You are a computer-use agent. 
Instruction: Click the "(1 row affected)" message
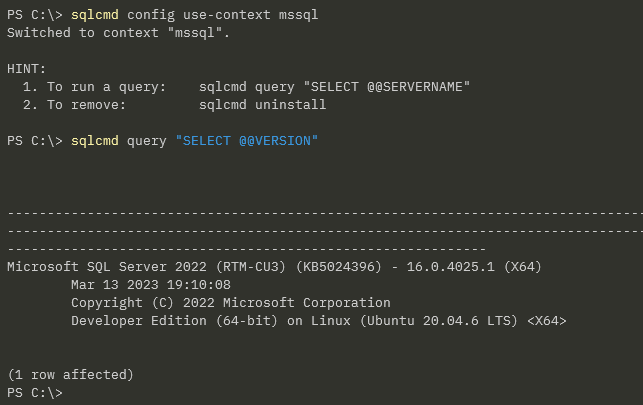[70, 375]
